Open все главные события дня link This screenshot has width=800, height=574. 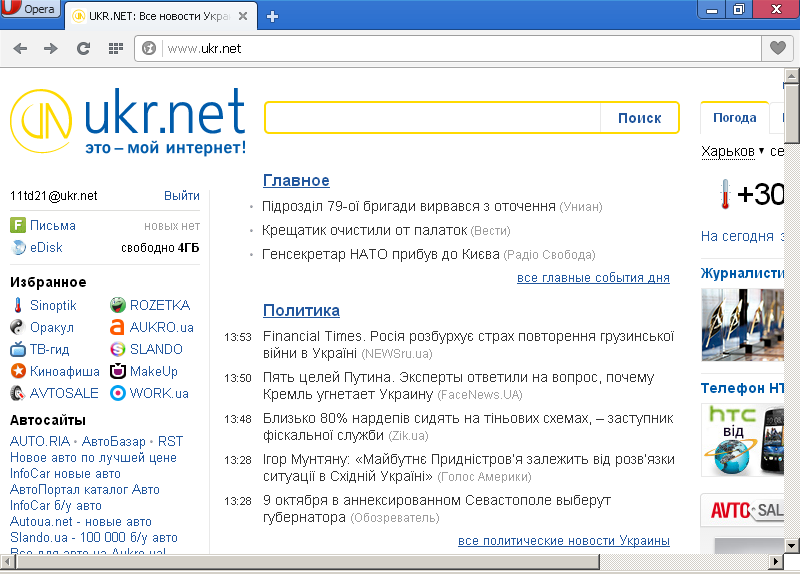tap(593, 278)
